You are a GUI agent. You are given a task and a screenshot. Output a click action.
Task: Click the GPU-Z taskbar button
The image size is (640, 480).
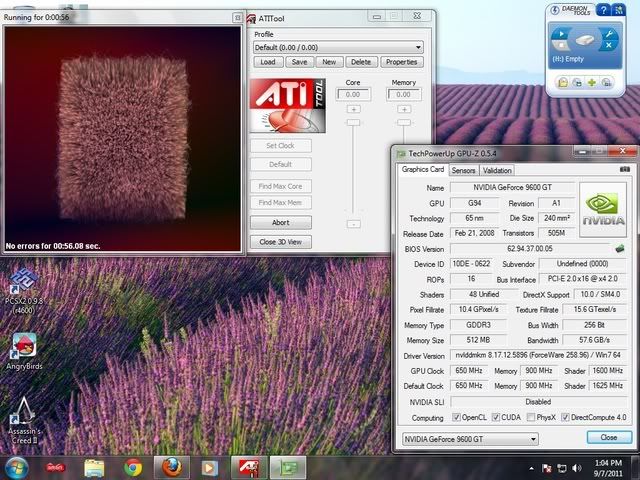288,468
